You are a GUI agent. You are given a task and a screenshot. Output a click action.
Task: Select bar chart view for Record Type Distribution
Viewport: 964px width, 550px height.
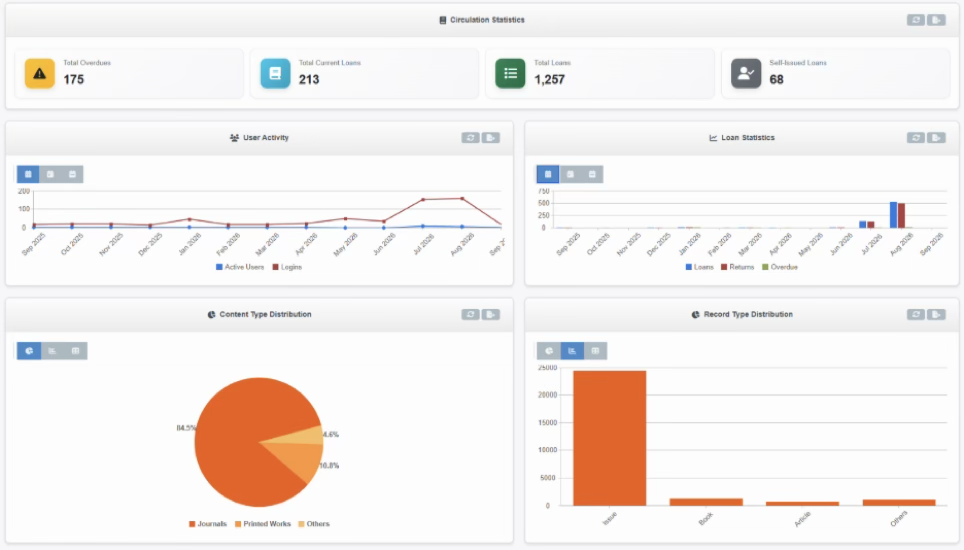point(572,351)
